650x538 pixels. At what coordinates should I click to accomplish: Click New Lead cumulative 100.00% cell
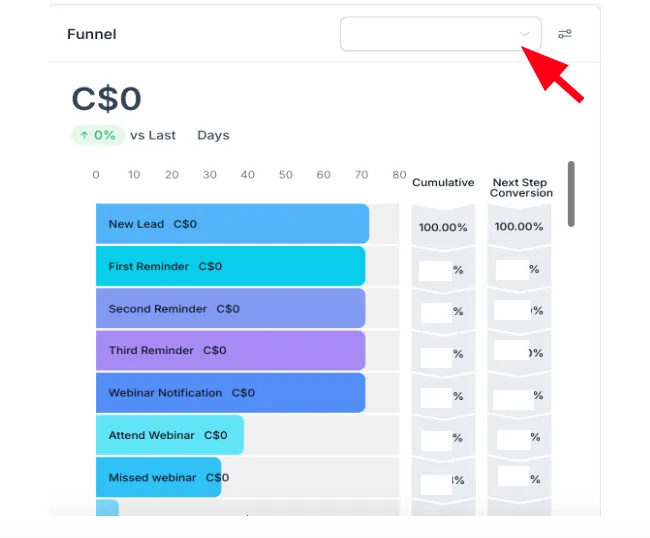pyautogui.click(x=443, y=227)
